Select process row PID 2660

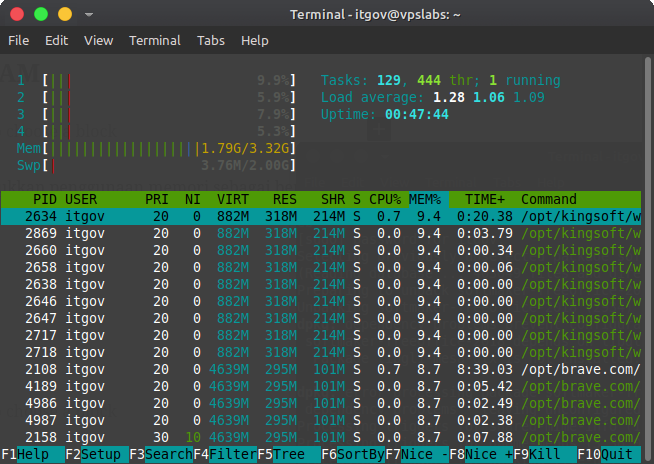(x=321, y=250)
